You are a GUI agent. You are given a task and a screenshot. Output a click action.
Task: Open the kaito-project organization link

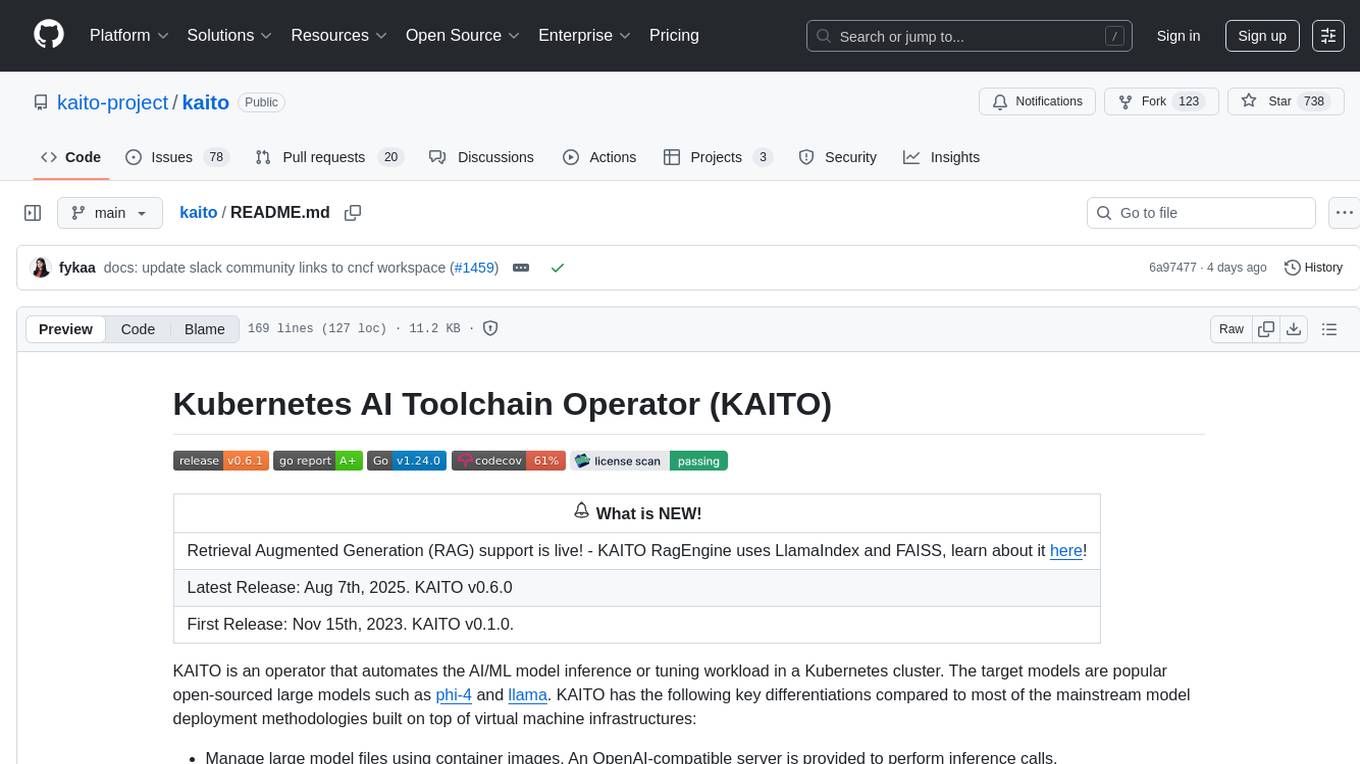point(113,102)
